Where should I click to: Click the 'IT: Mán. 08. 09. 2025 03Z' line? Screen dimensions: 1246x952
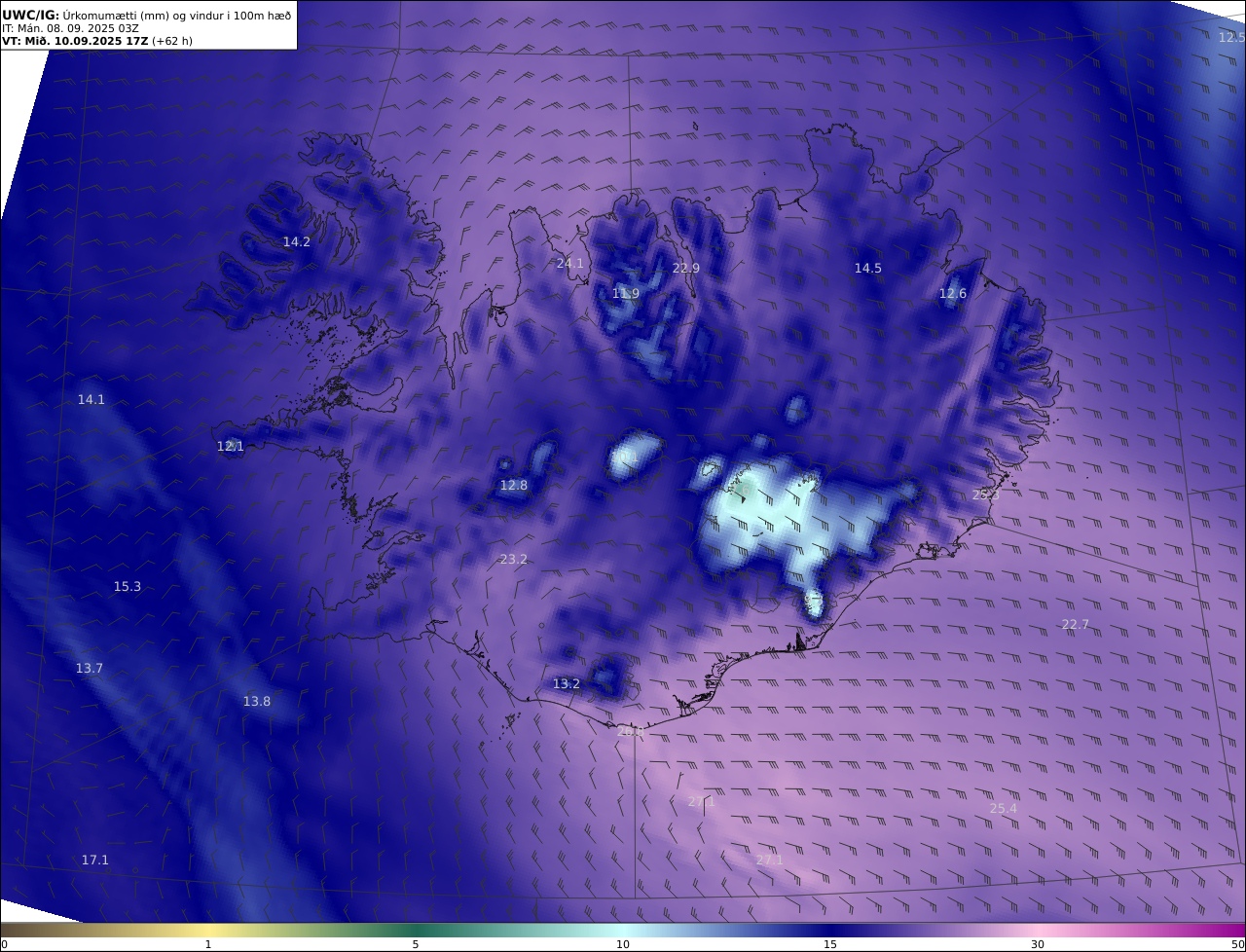tap(70, 28)
